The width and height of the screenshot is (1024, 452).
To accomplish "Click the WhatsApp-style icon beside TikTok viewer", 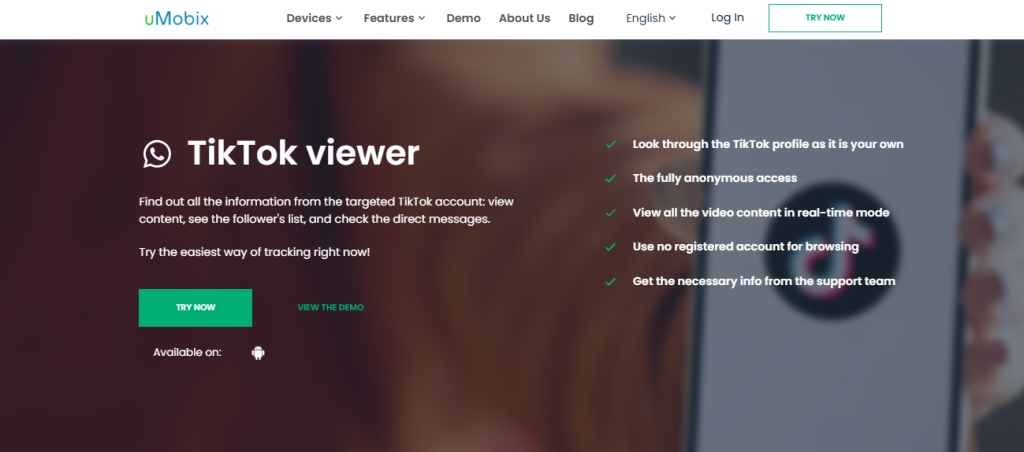I will point(157,153).
